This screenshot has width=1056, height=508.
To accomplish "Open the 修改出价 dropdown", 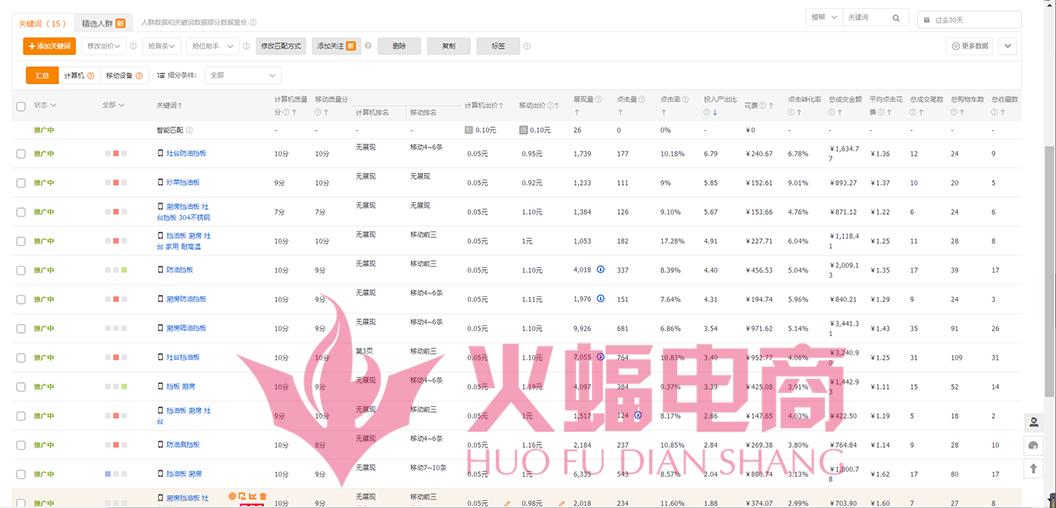I will click(104, 46).
